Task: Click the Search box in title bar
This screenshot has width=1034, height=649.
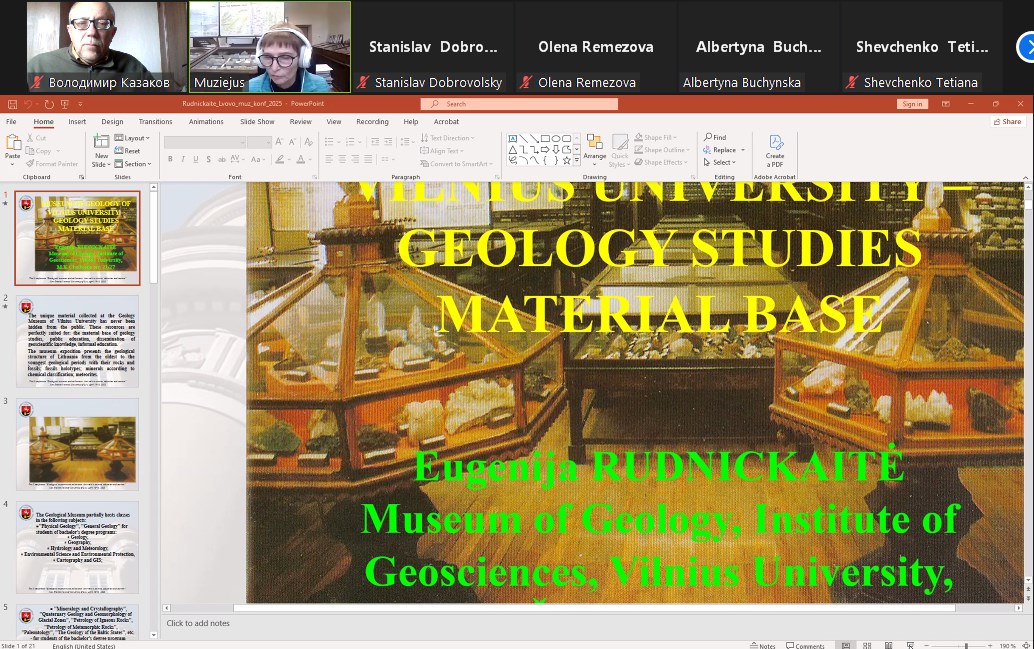Action: [x=520, y=104]
